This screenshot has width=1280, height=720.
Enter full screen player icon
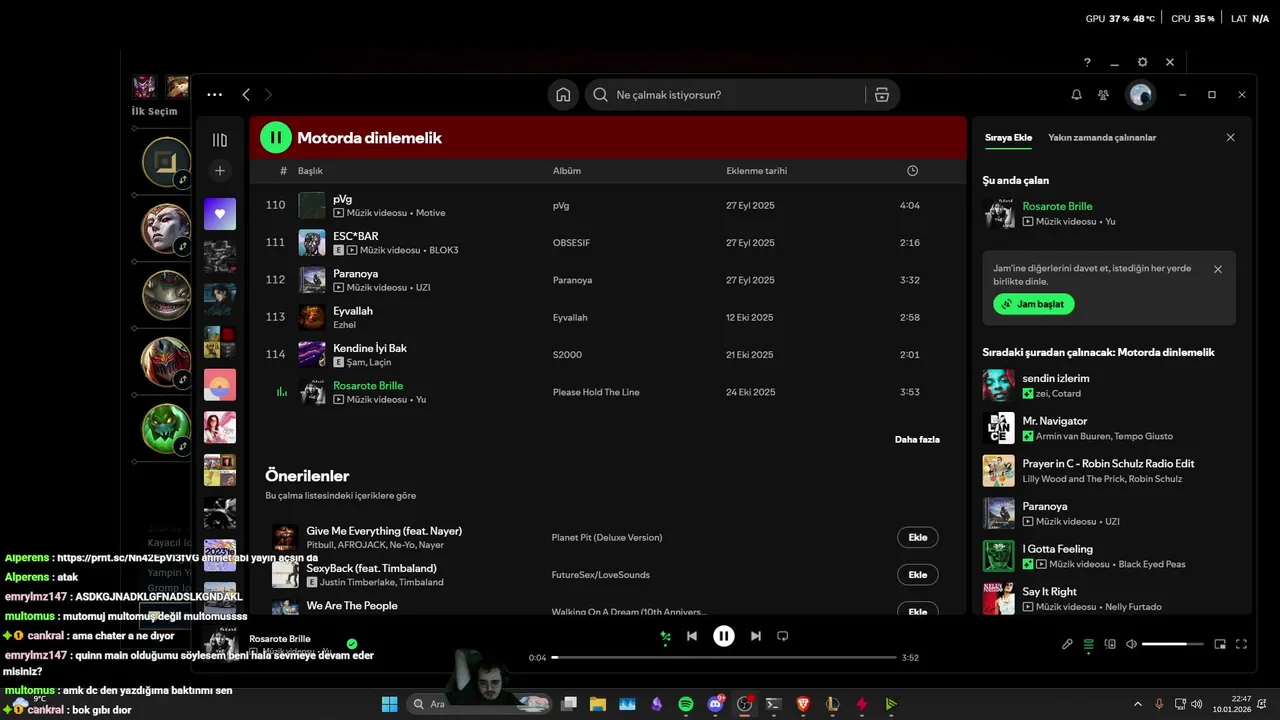[1242, 644]
